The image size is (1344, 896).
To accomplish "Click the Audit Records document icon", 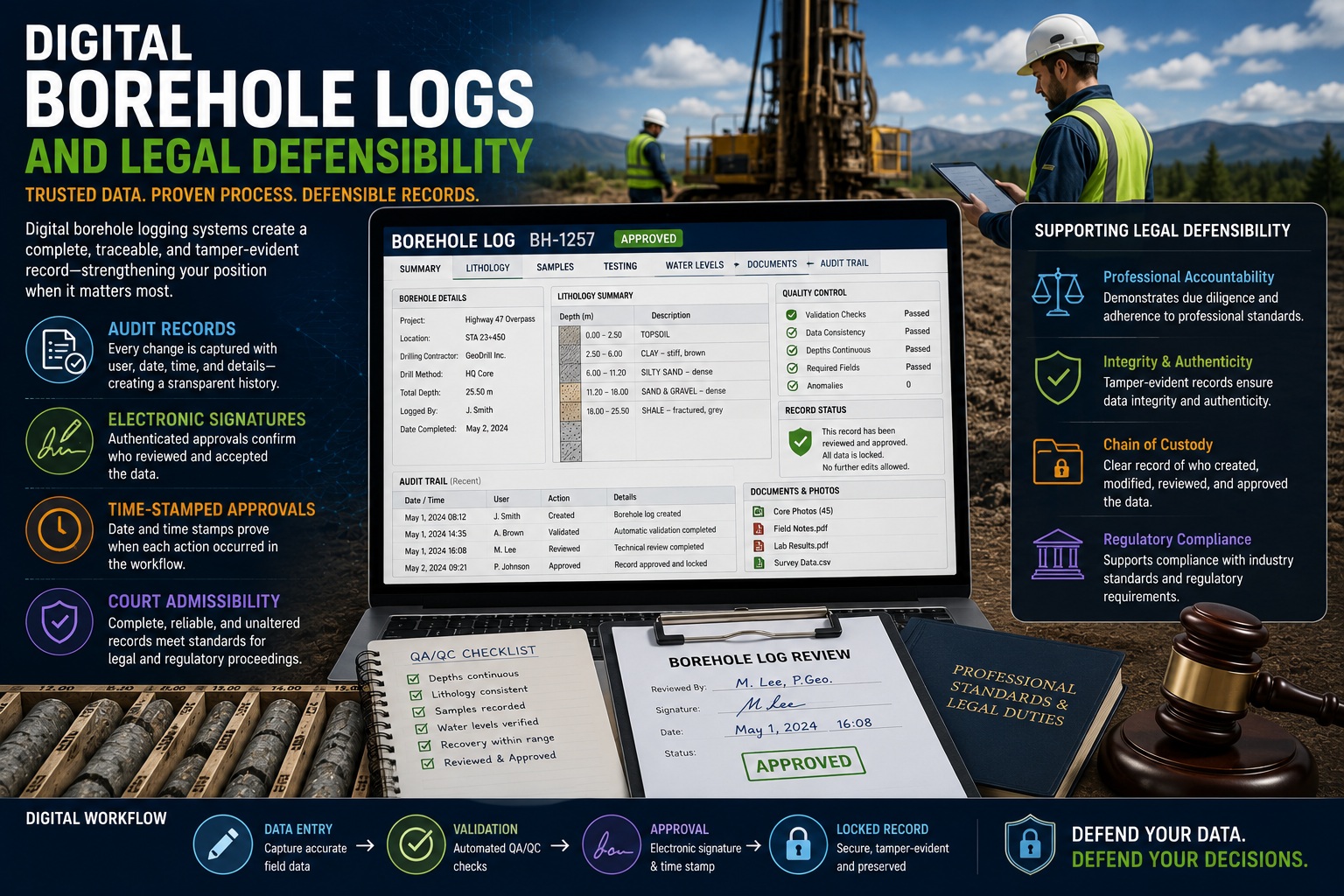I will [x=59, y=350].
